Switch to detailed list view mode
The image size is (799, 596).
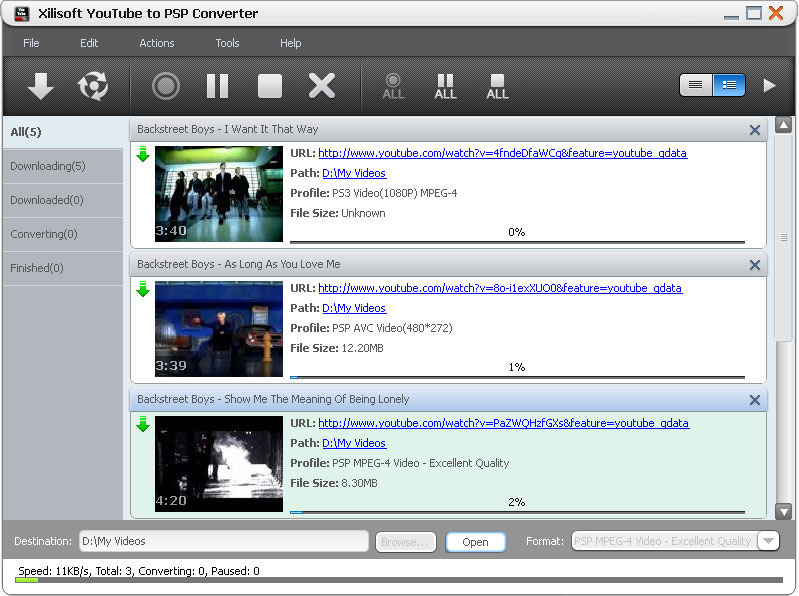(728, 85)
